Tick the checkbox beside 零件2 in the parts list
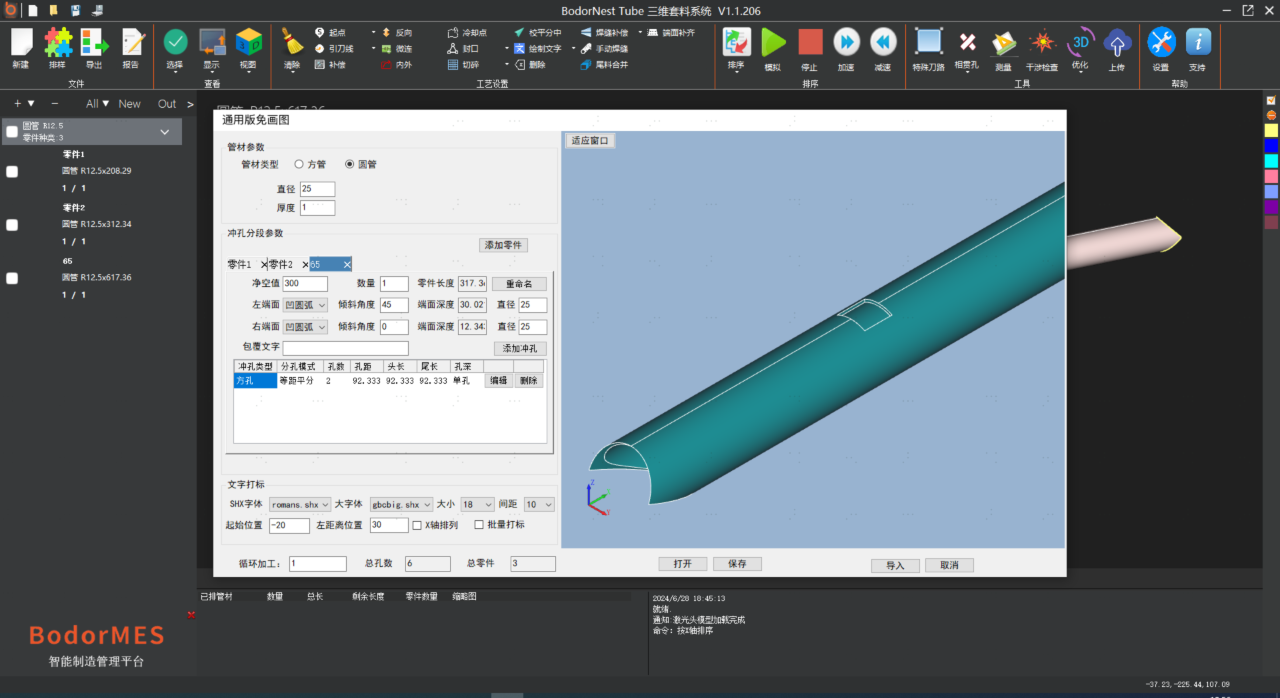This screenshot has height=698, width=1280. click(12, 225)
